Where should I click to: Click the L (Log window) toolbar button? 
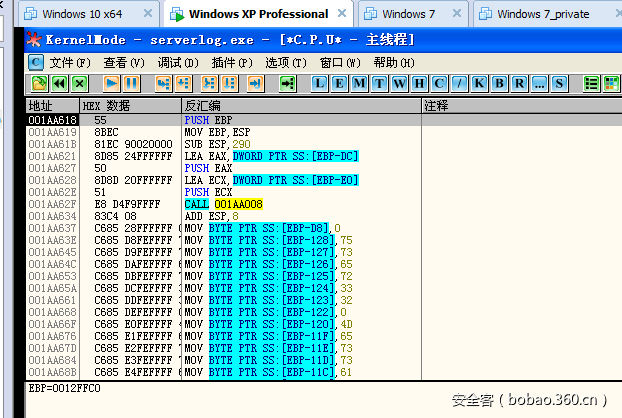320,83
